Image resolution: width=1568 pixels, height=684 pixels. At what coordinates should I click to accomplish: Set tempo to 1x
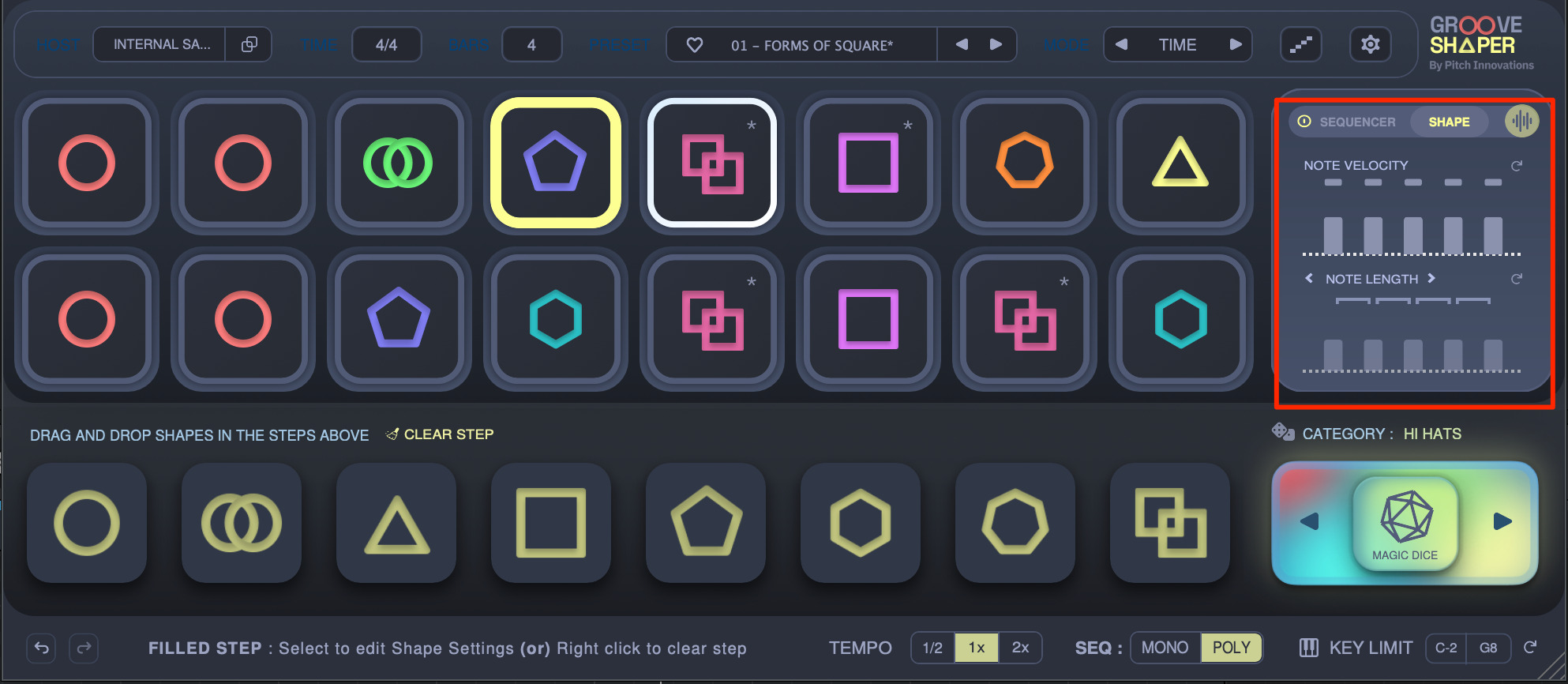point(977,648)
